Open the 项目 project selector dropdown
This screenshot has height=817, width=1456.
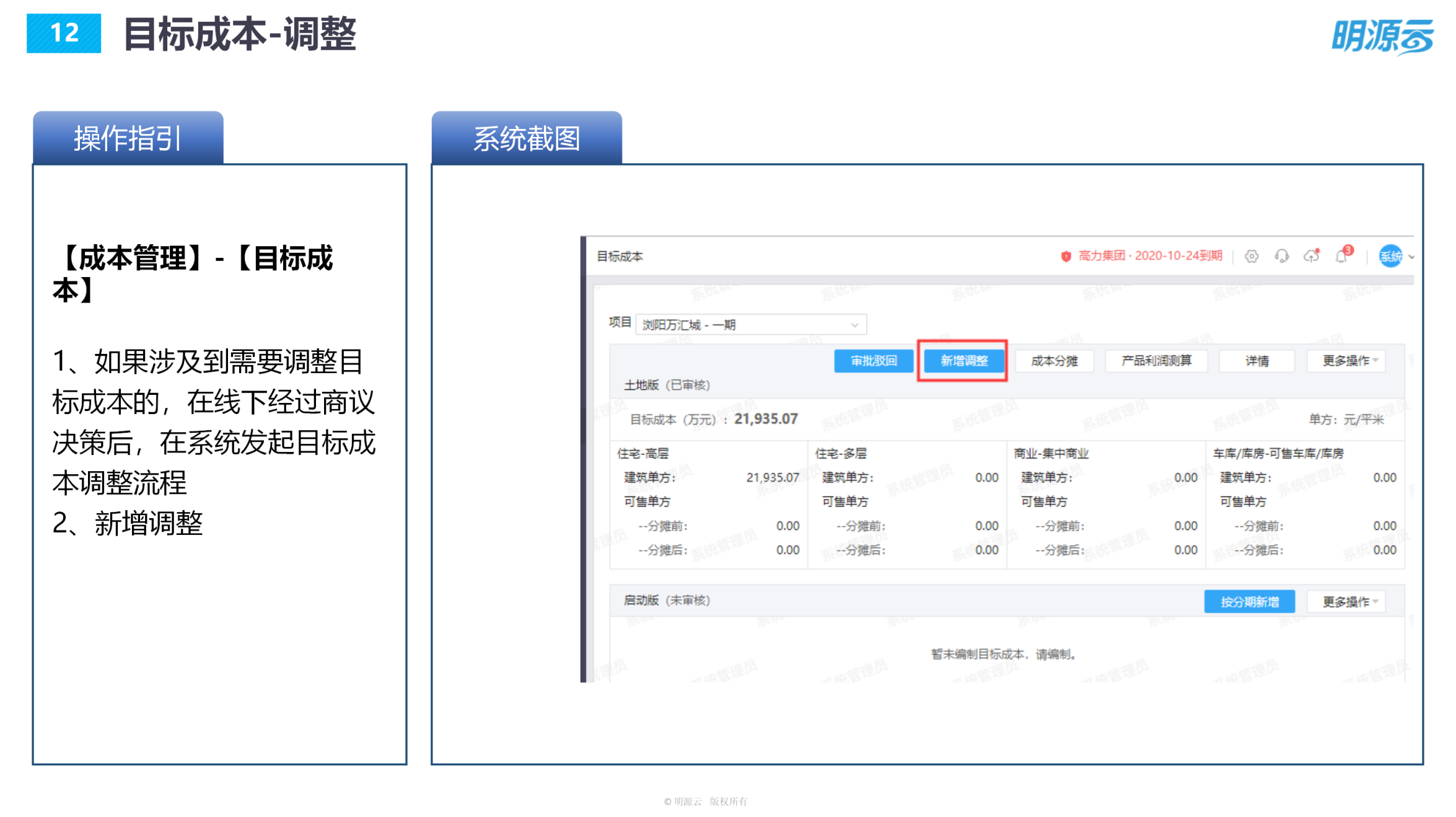752,324
